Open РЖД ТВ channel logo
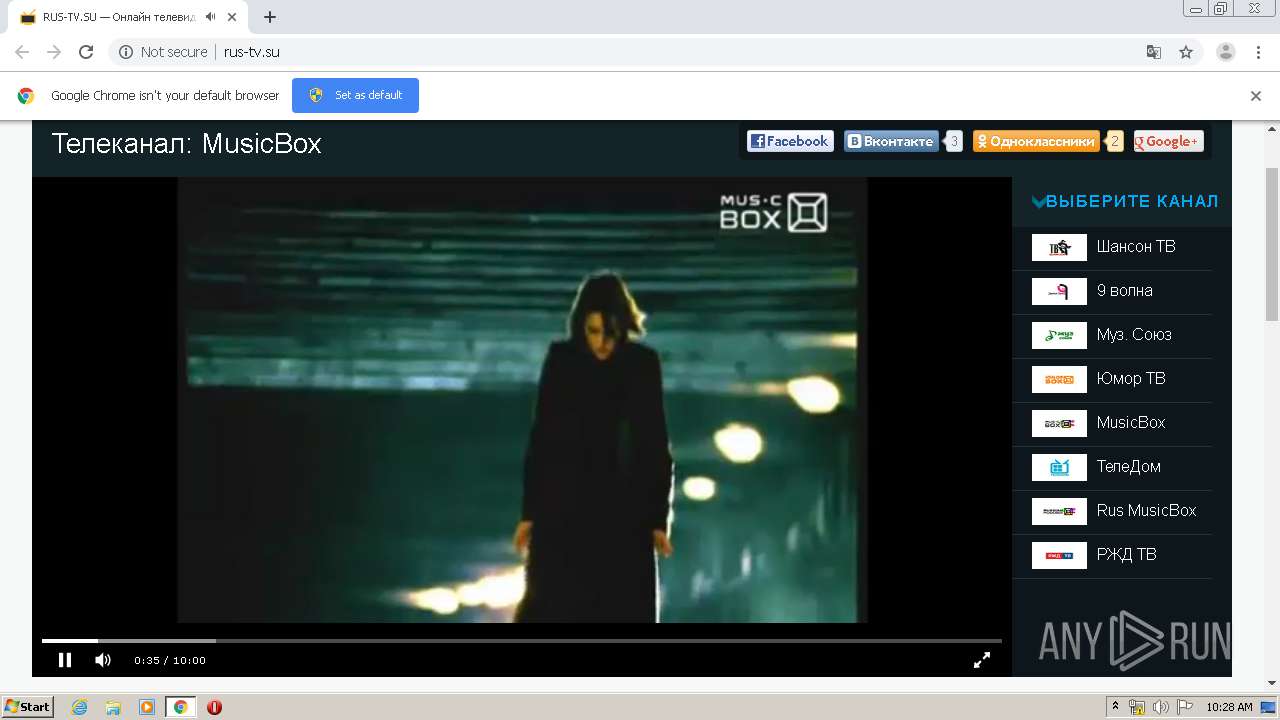The width and height of the screenshot is (1280, 720). coord(1059,555)
